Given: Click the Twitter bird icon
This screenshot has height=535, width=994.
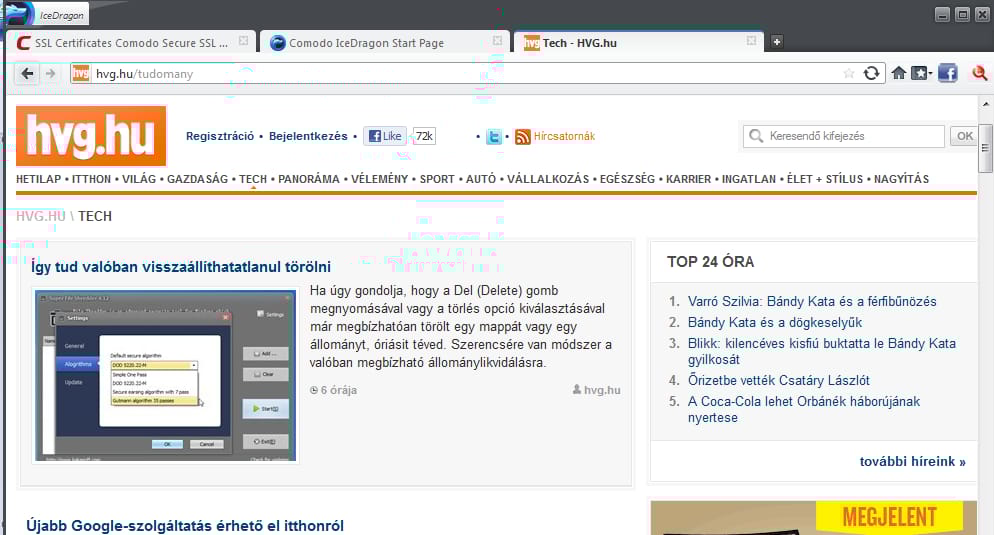Looking at the screenshot, I should 494,136.
